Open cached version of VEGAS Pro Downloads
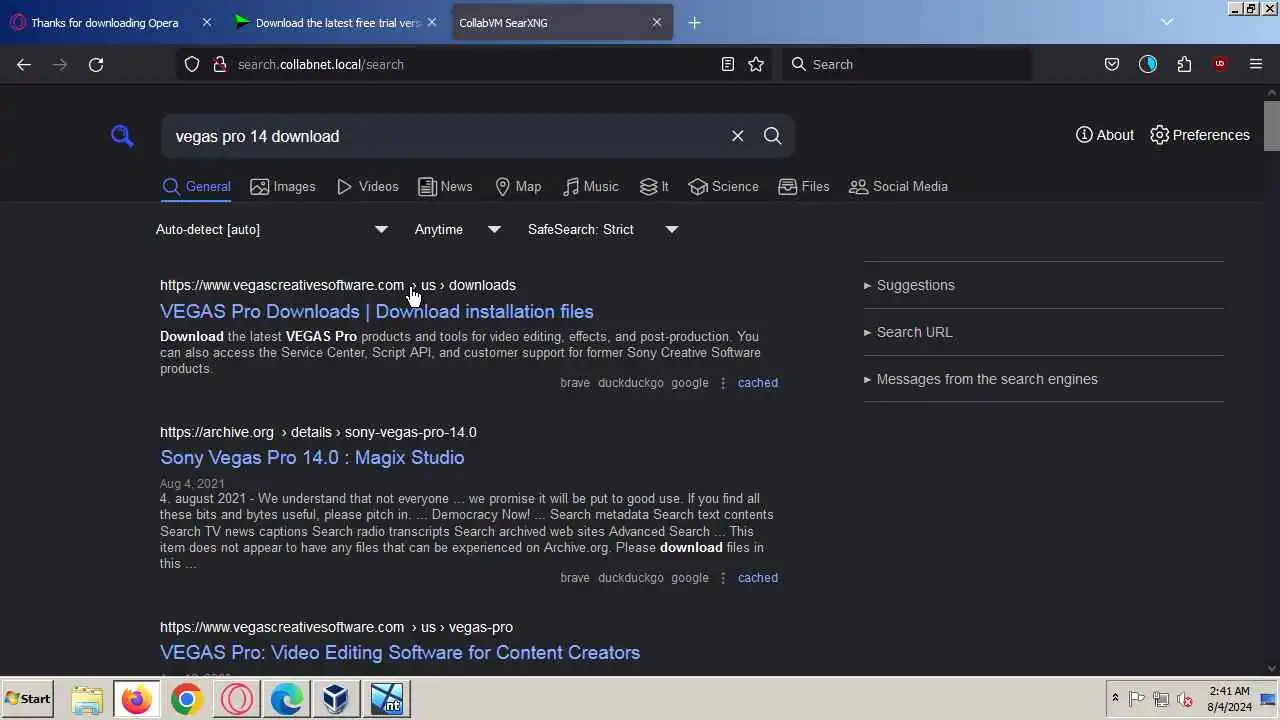 [x=758, y=383]
